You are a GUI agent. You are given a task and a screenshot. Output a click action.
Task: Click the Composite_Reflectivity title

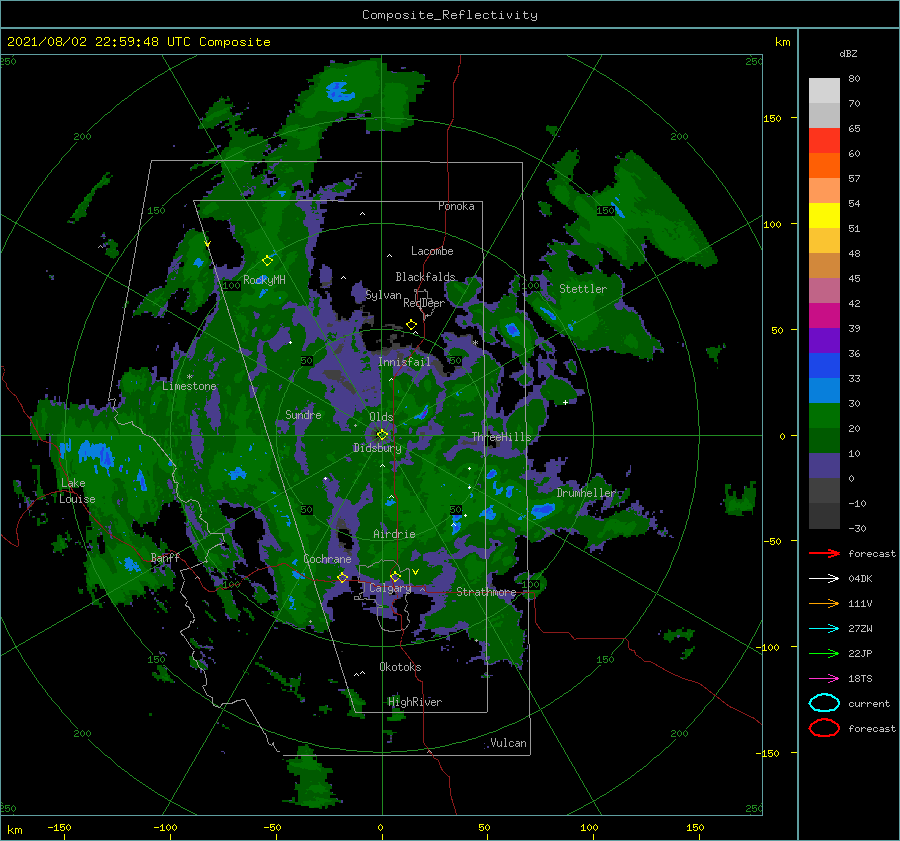coord(450,15)
